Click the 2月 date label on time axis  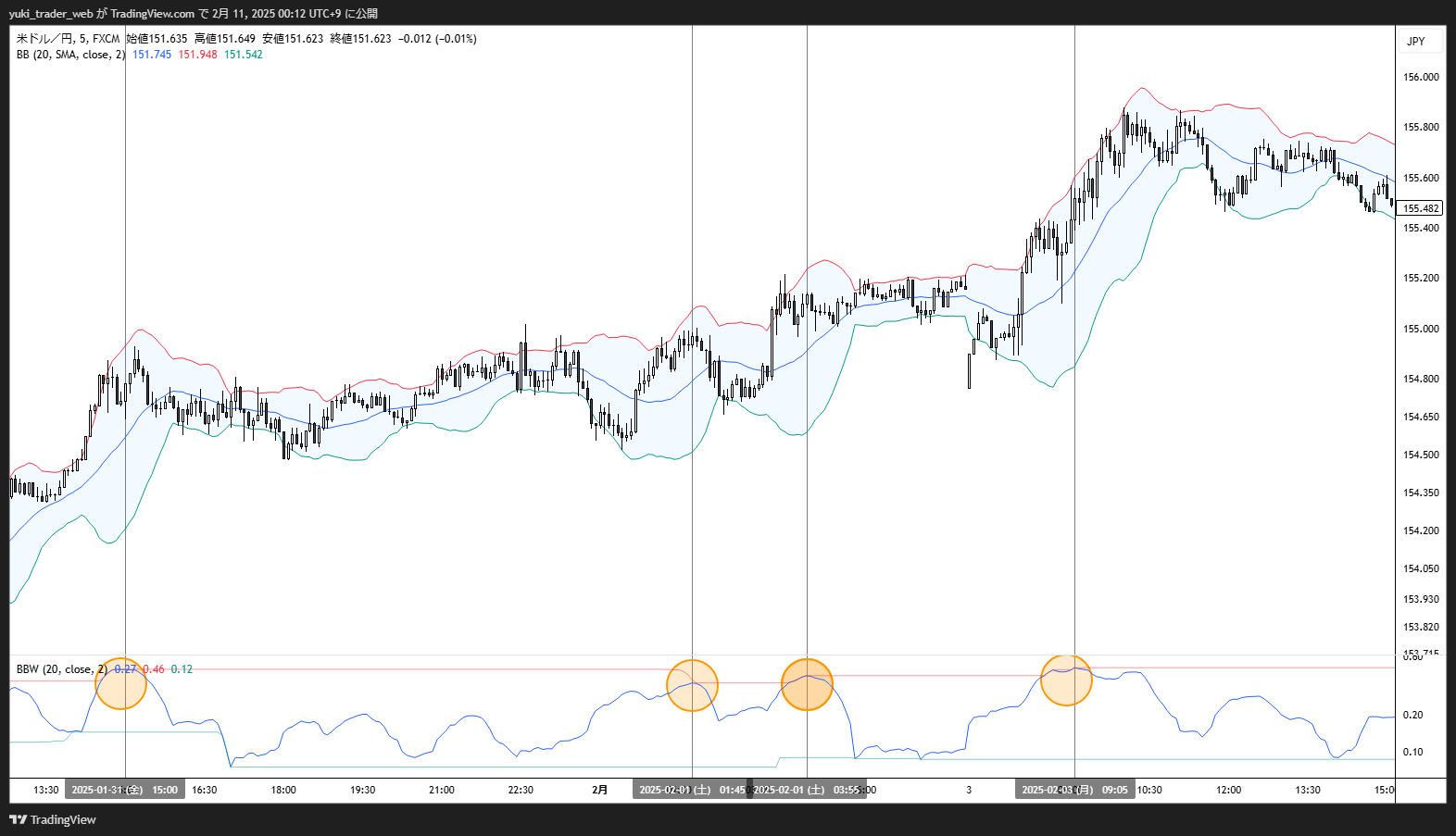[600, 790]
